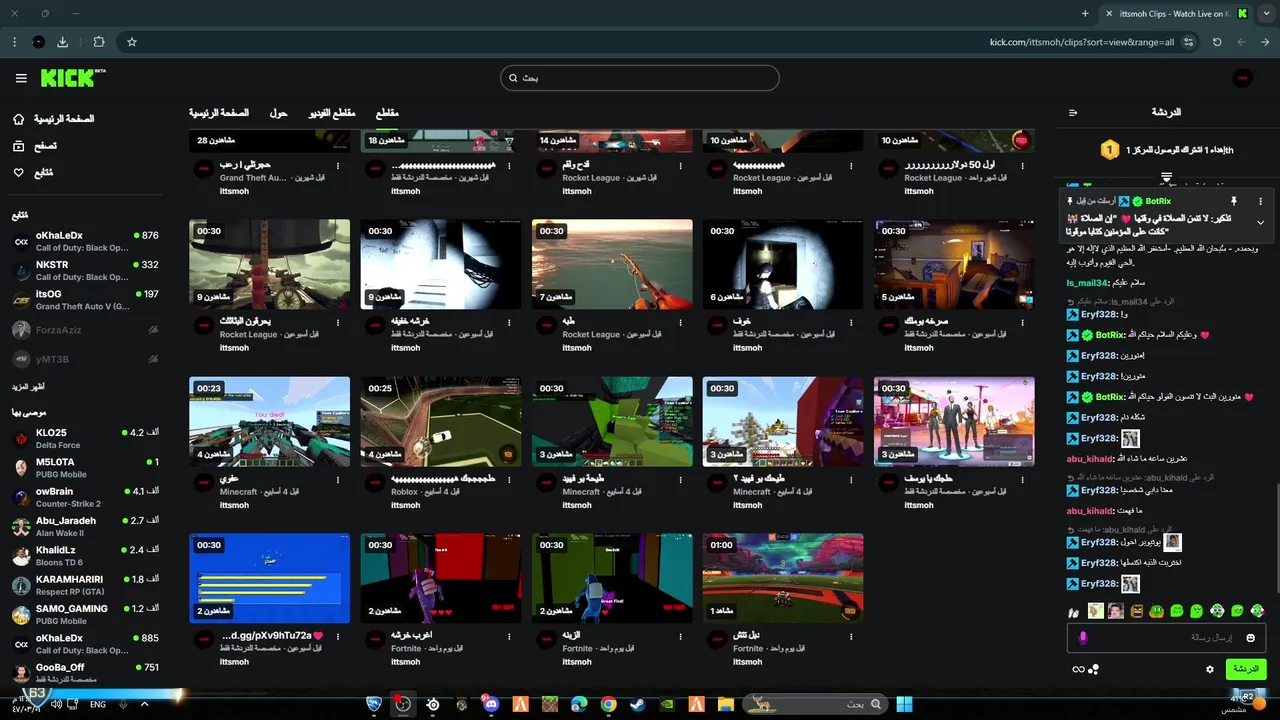This screenshot has width=1280, height=720.
Task: Open the M5L0TA PUBG Mobile channel
Action: [85, 468]
